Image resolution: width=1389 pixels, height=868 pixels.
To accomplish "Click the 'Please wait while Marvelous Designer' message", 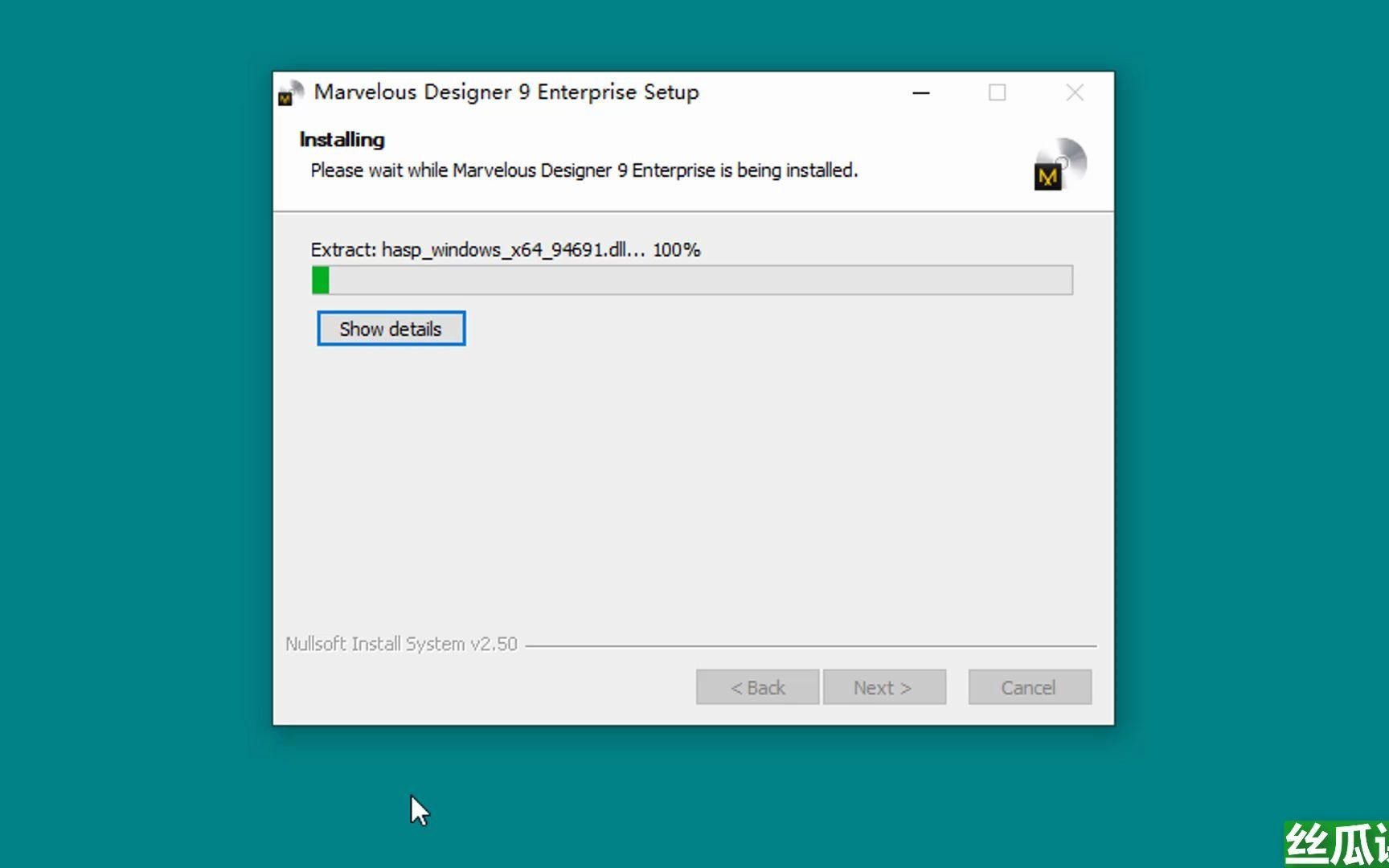I will click(x=584, y=170).
